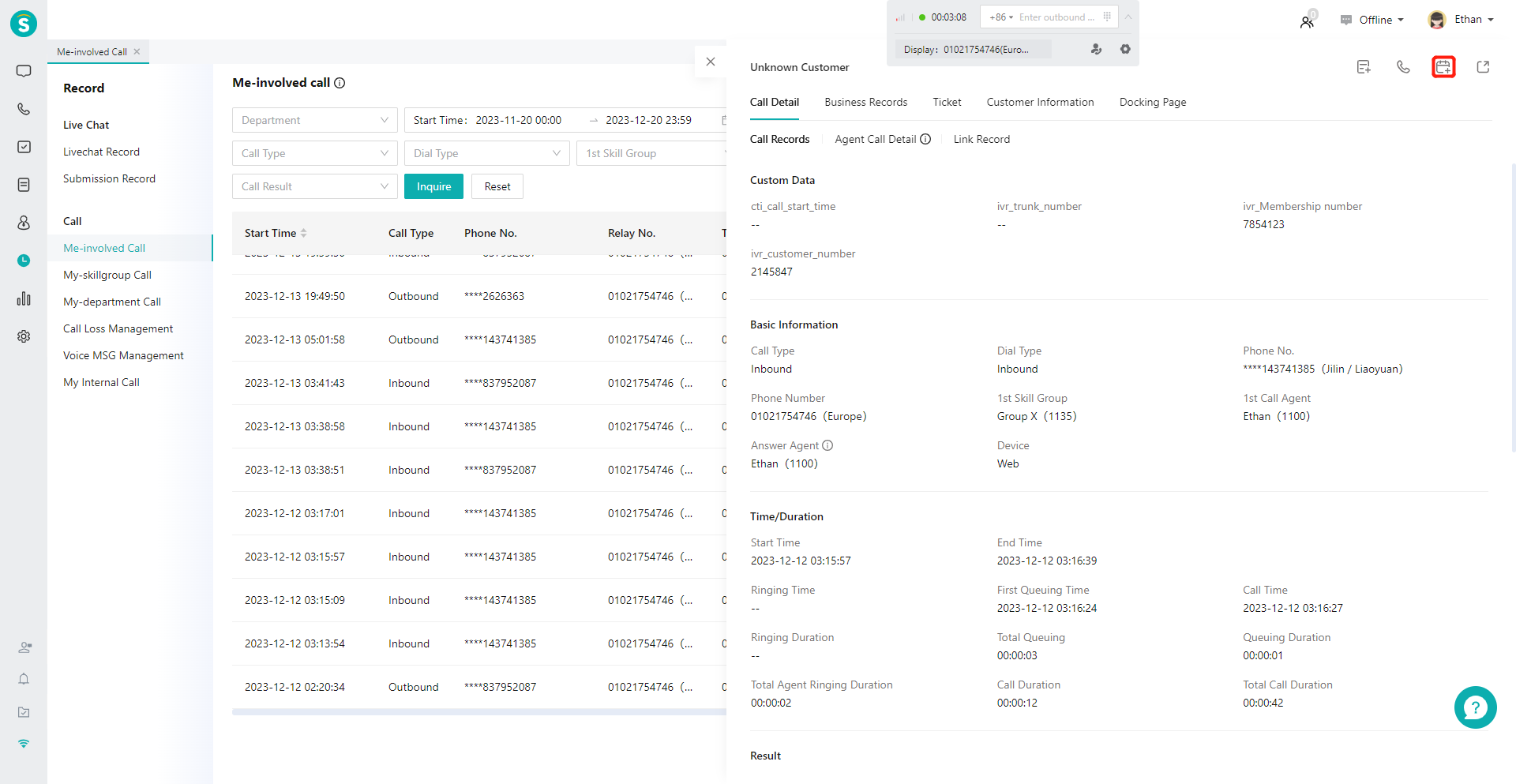Image resolution: width=1516 pixels, height=784 pixels.
Task: Switch to Customer Information tab
Action: 1040,102
